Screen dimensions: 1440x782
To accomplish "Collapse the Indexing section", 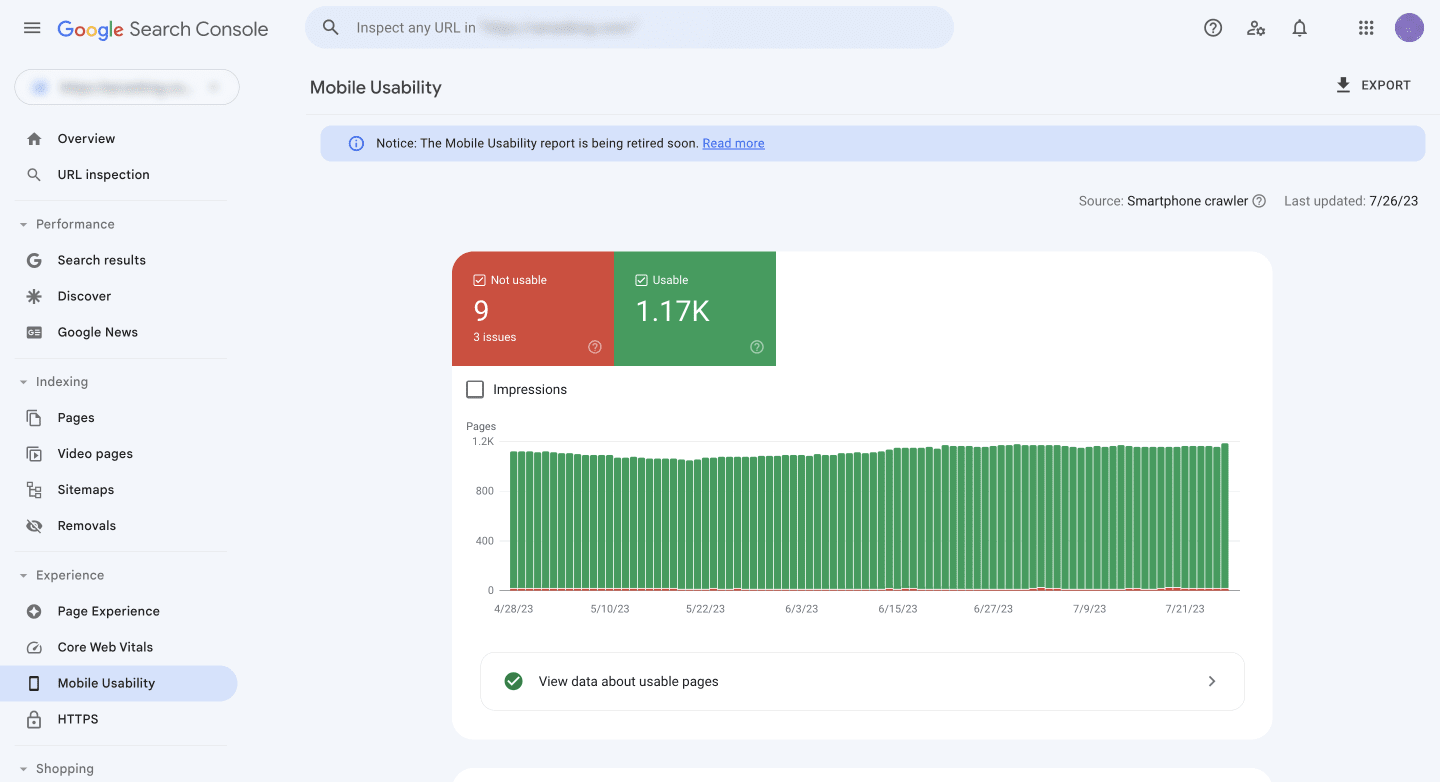I will (x=23, y=382).
